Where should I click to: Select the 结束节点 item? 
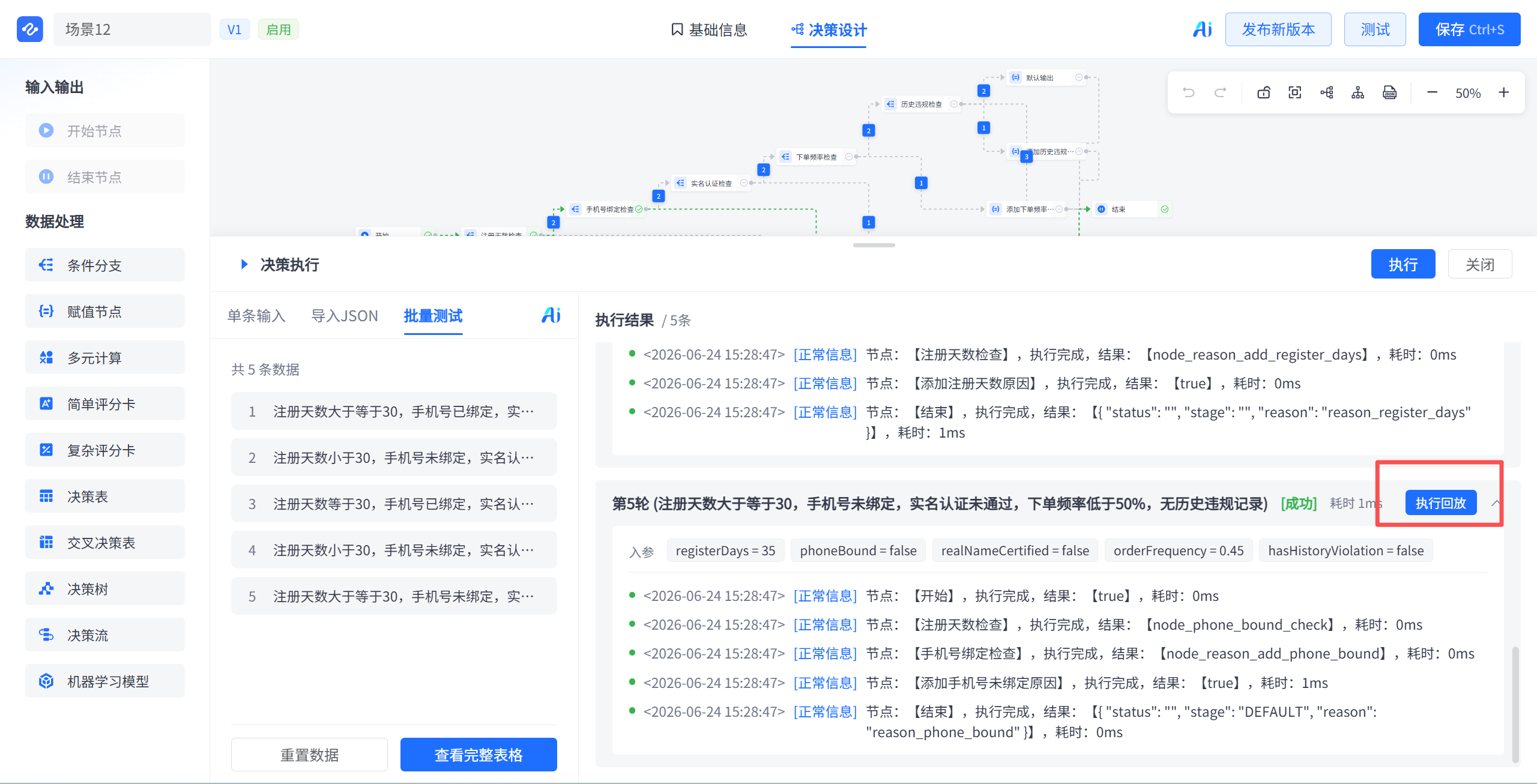click(x=105, y=176)
